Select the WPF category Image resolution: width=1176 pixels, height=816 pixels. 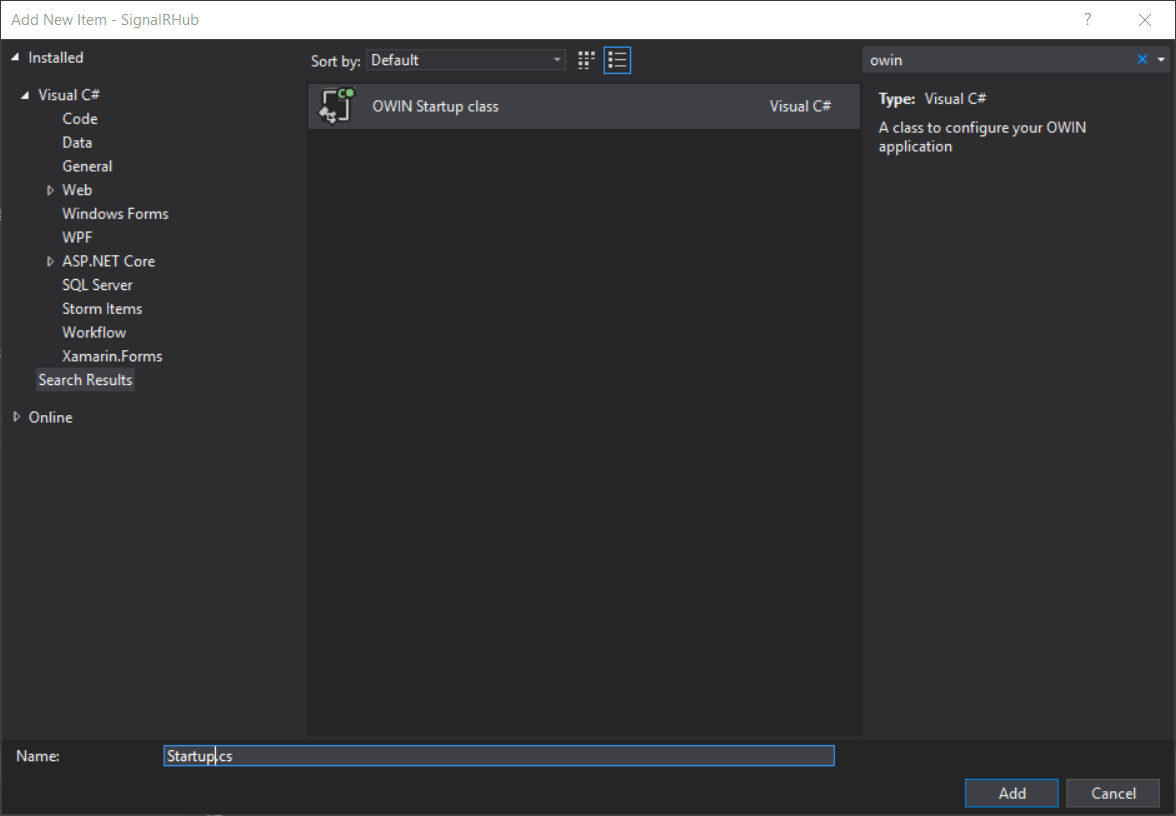(x=77, y=238)
